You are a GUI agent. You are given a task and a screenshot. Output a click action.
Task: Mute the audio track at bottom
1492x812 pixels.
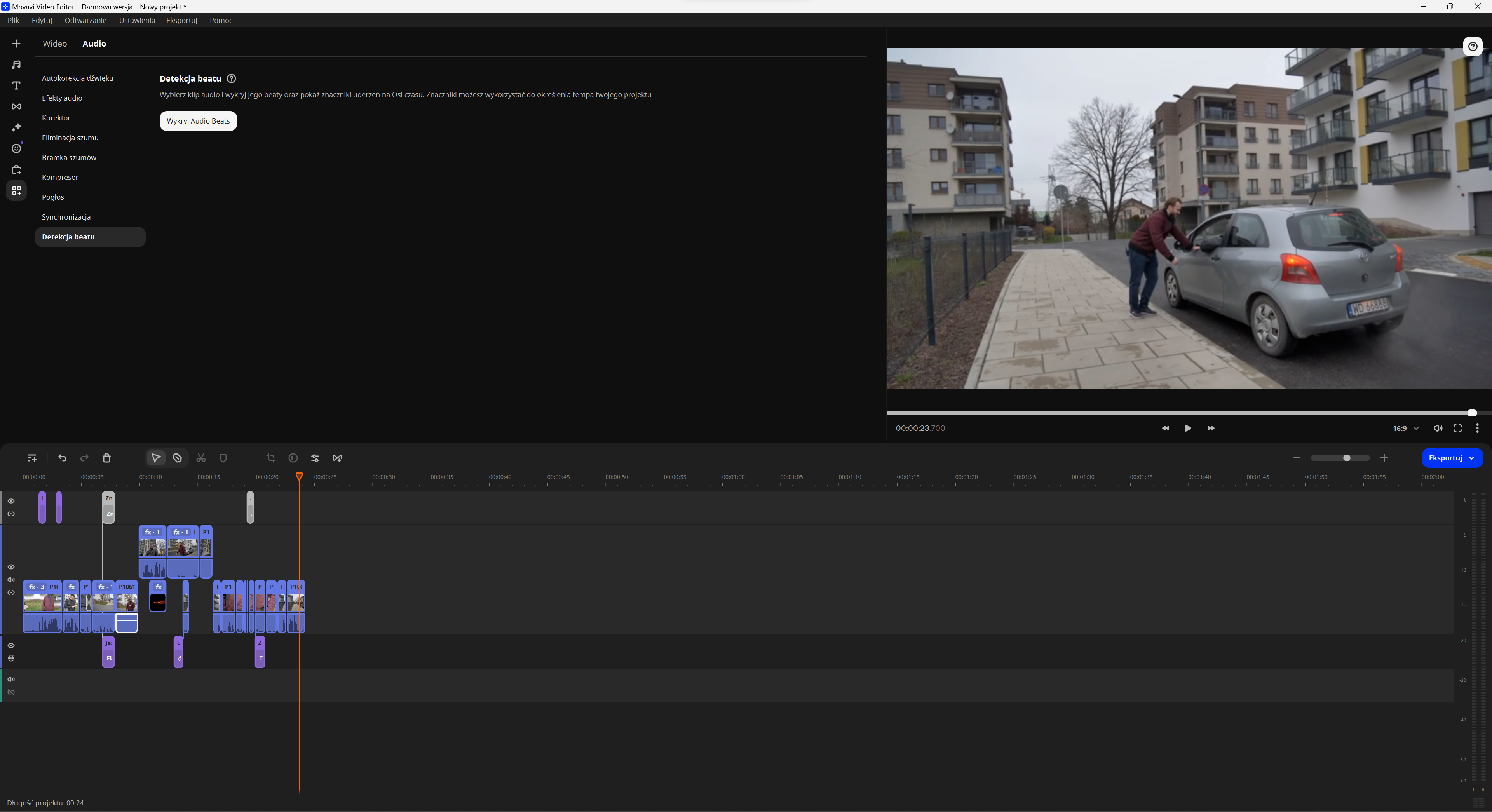click(x=11, y=680)
